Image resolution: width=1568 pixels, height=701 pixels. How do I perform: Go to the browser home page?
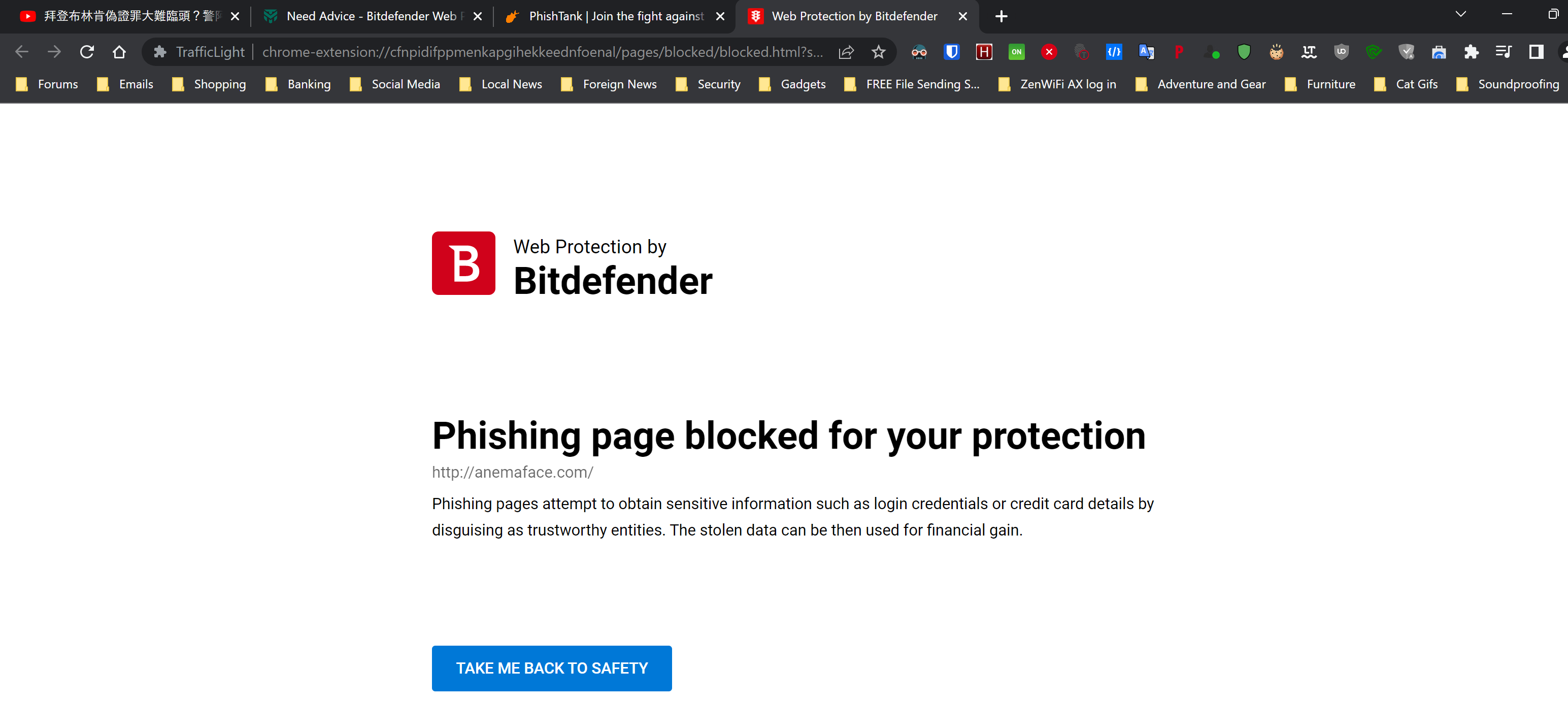tap(119, 52)
